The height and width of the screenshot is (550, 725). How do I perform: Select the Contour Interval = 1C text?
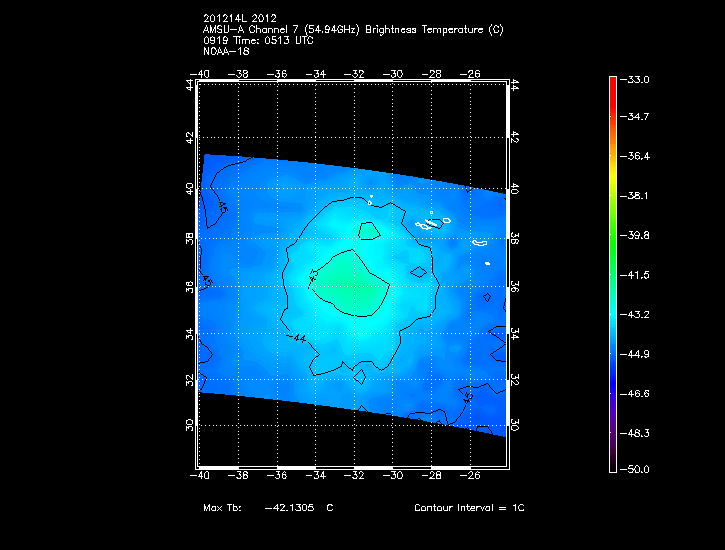coord(469,508)
